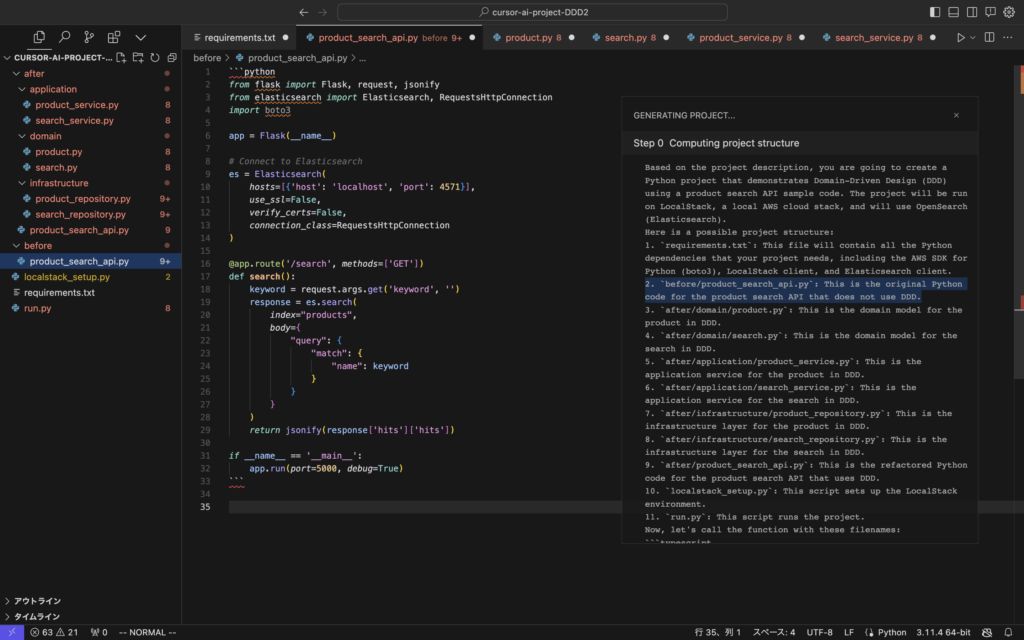Change indentation via スペース: 4

[774, 632]
